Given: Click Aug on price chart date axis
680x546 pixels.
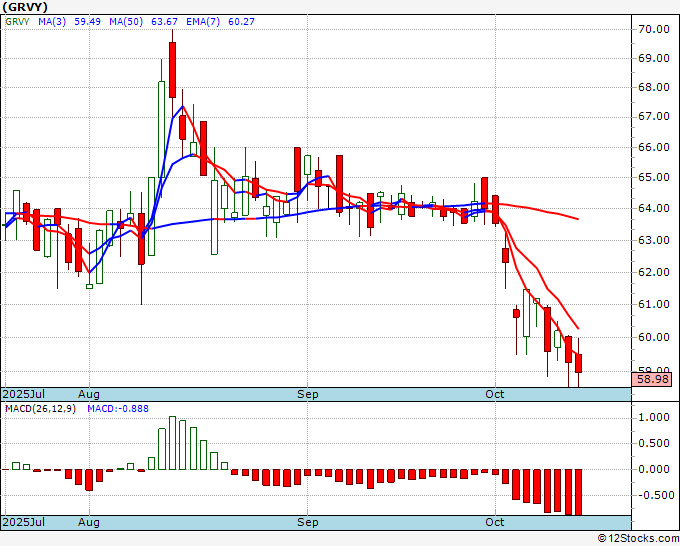Looking at the screenshot, I should 89,394.
